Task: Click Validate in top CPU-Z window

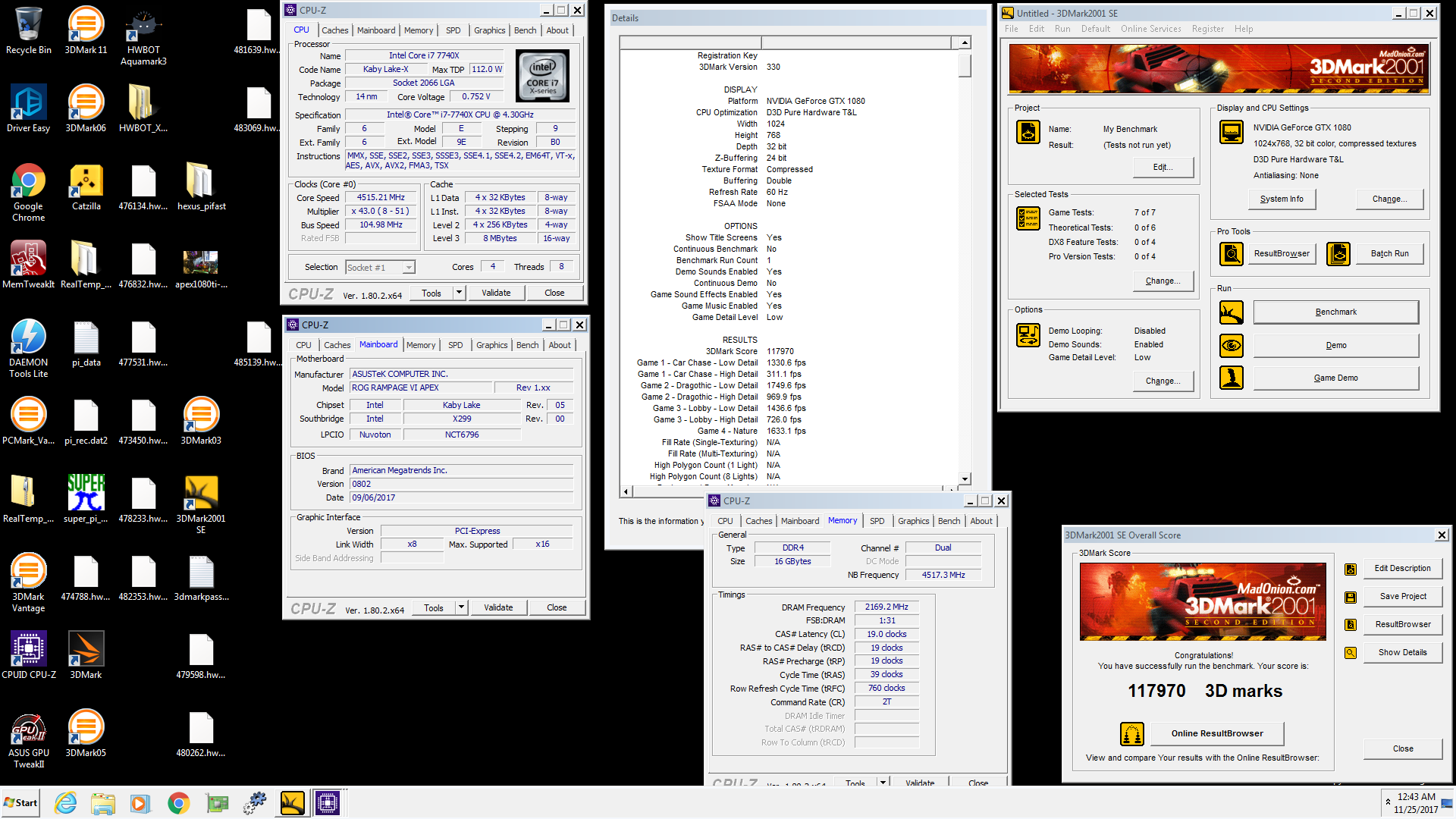Action: [496, 293]
